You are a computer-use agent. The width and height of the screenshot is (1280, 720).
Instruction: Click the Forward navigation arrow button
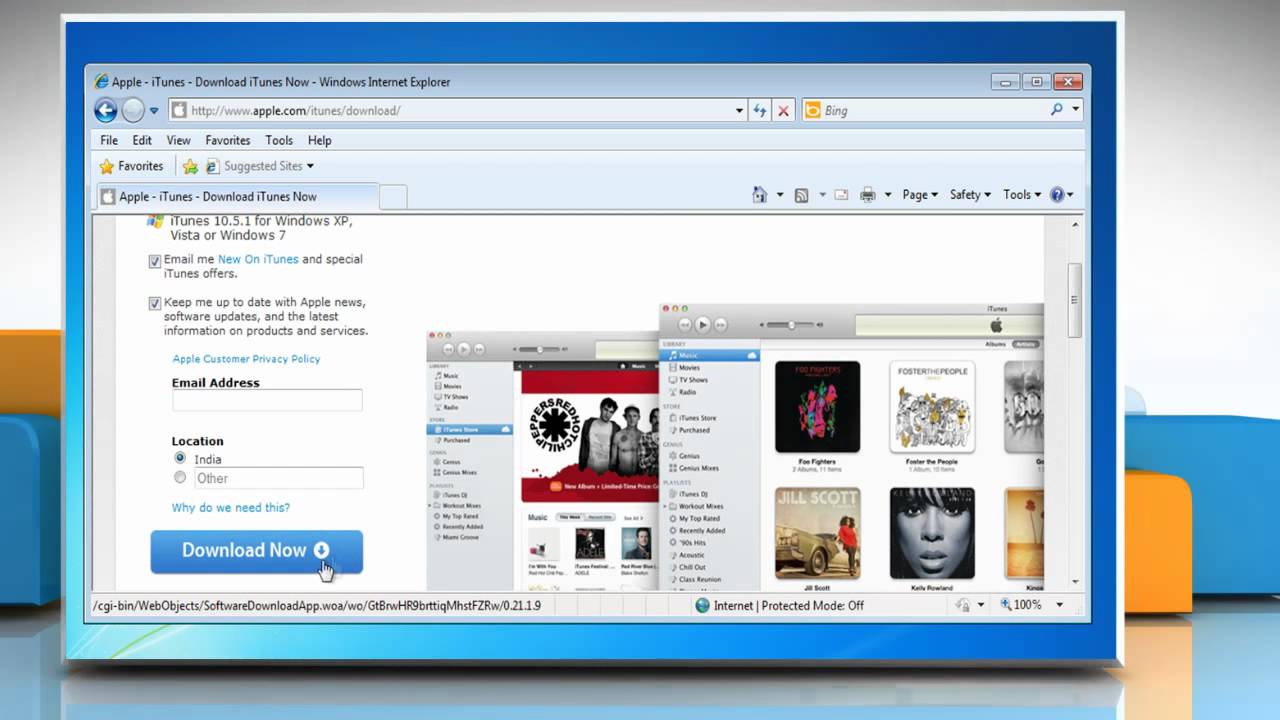tap(133, 110)
